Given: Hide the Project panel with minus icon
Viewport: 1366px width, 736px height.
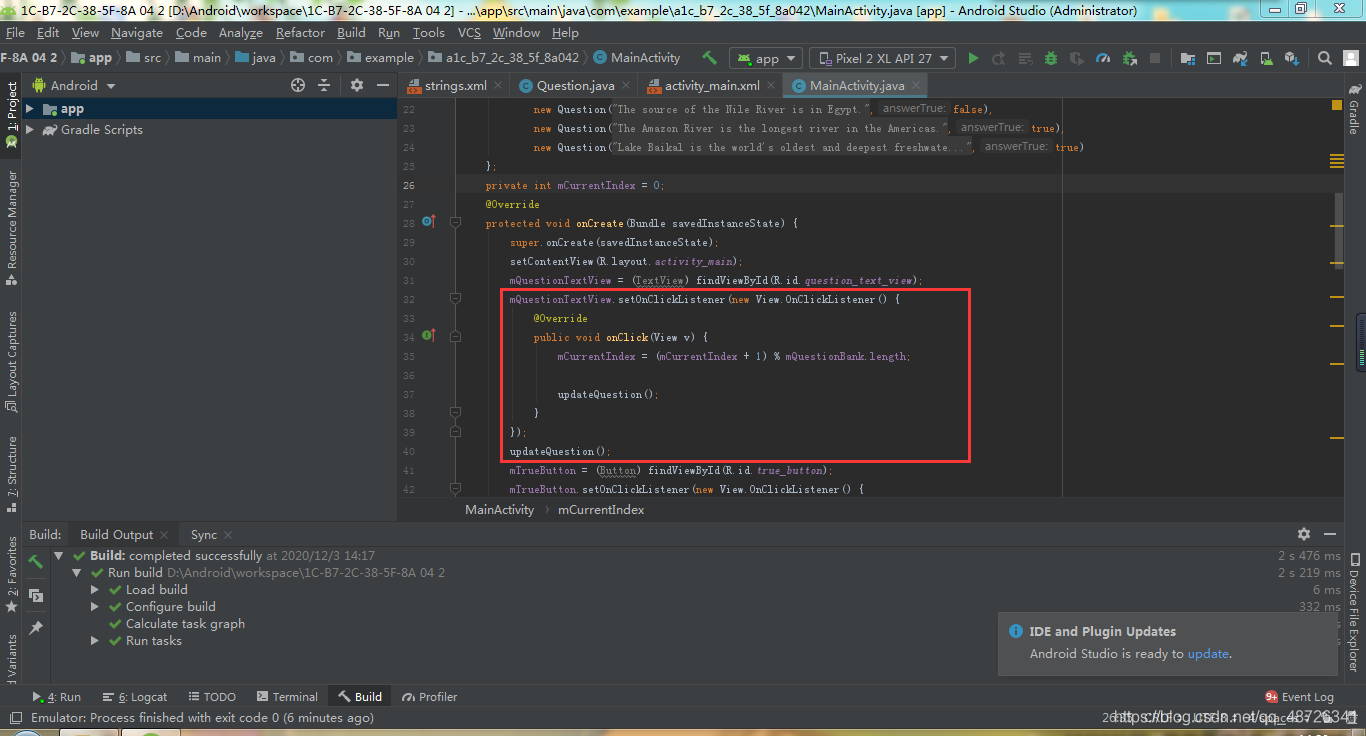Looking at the screenshot, I should tap(383, 85).
